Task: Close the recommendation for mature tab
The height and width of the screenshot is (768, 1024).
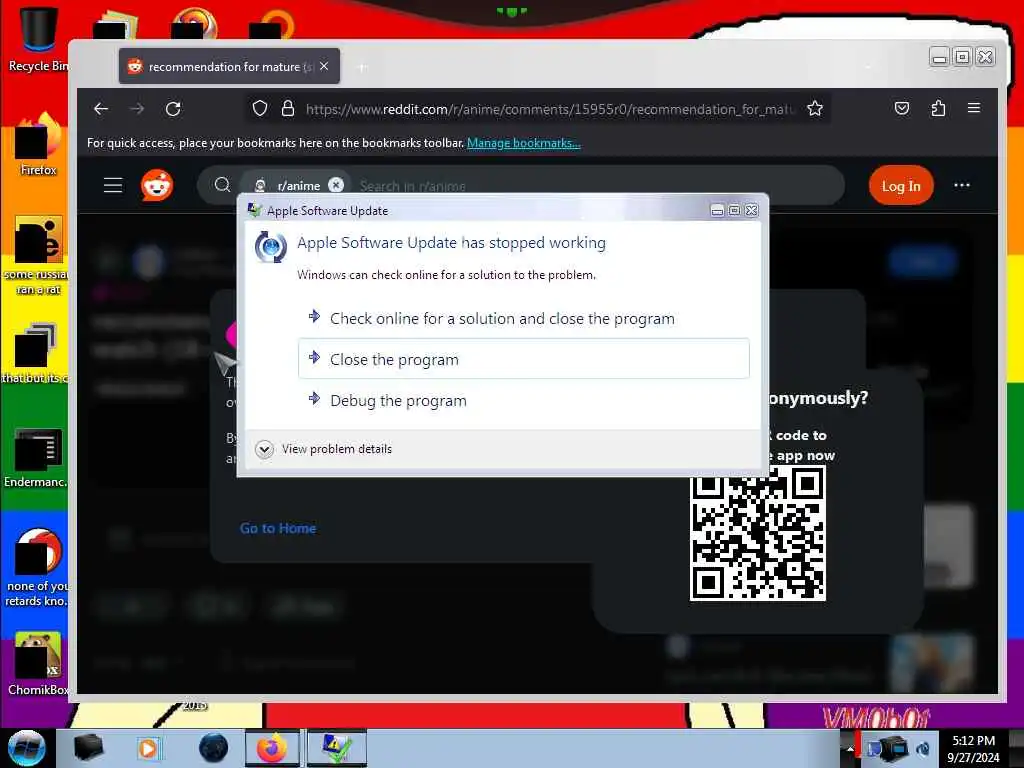Action: point(324,66)
